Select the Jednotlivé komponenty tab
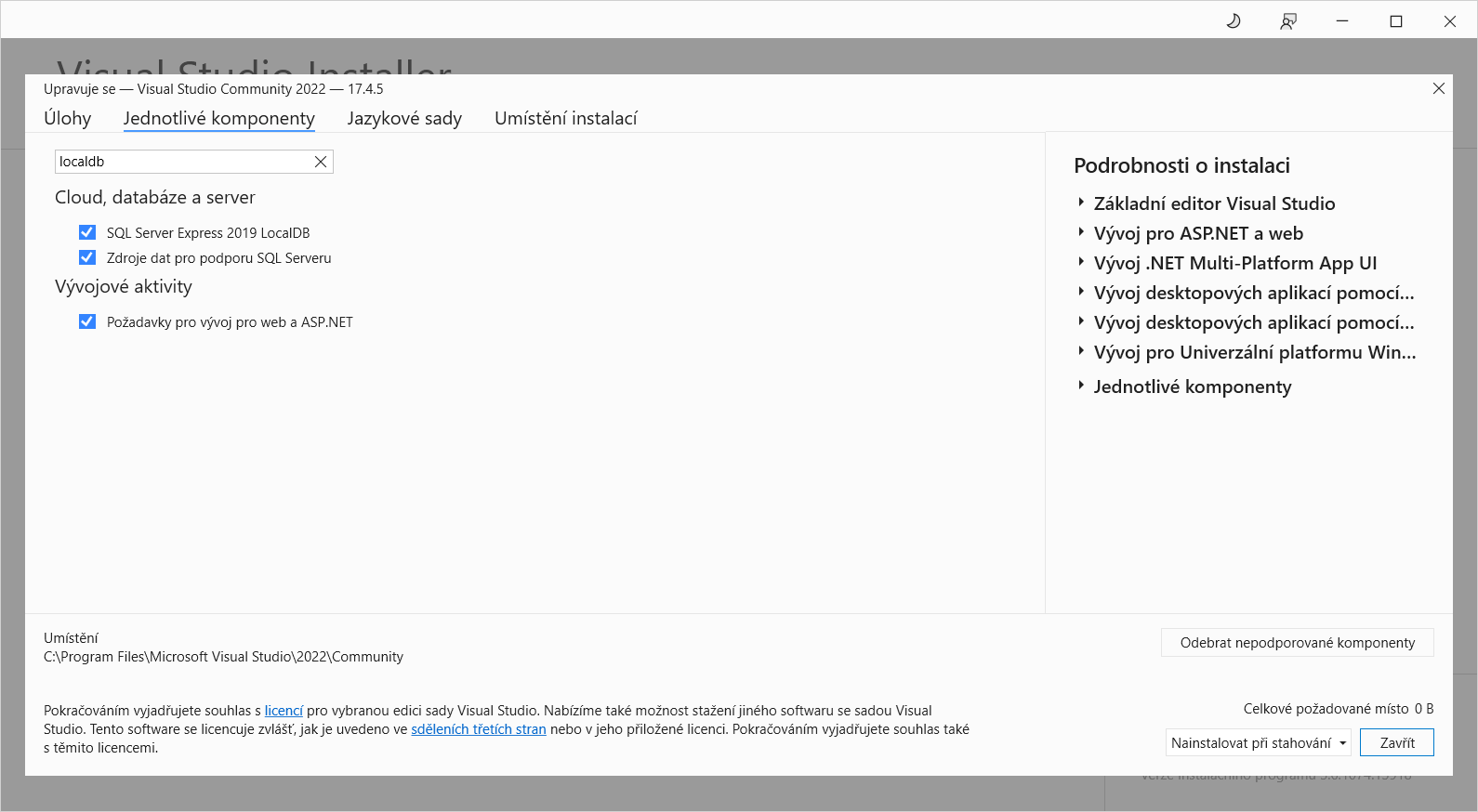Image resolution: width=1478 pixels, height=812 pixels. tap(219, 118)
